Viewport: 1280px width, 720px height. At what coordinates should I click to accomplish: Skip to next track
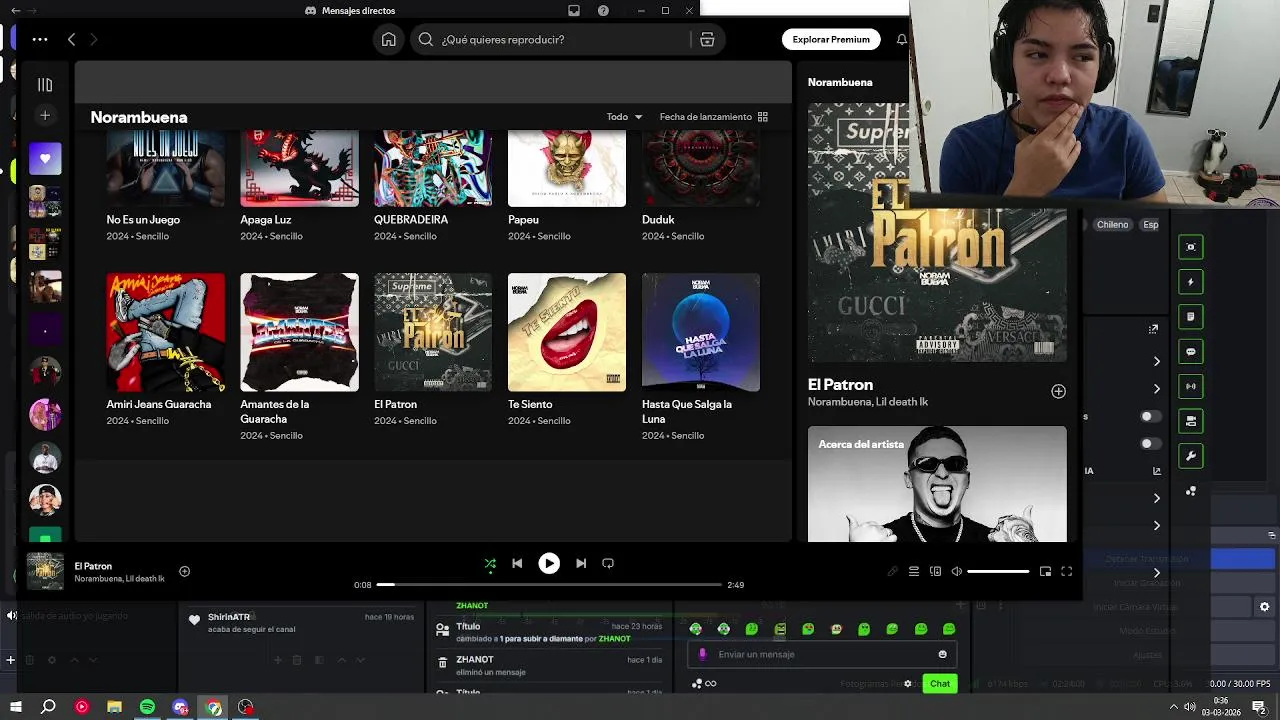581,563
